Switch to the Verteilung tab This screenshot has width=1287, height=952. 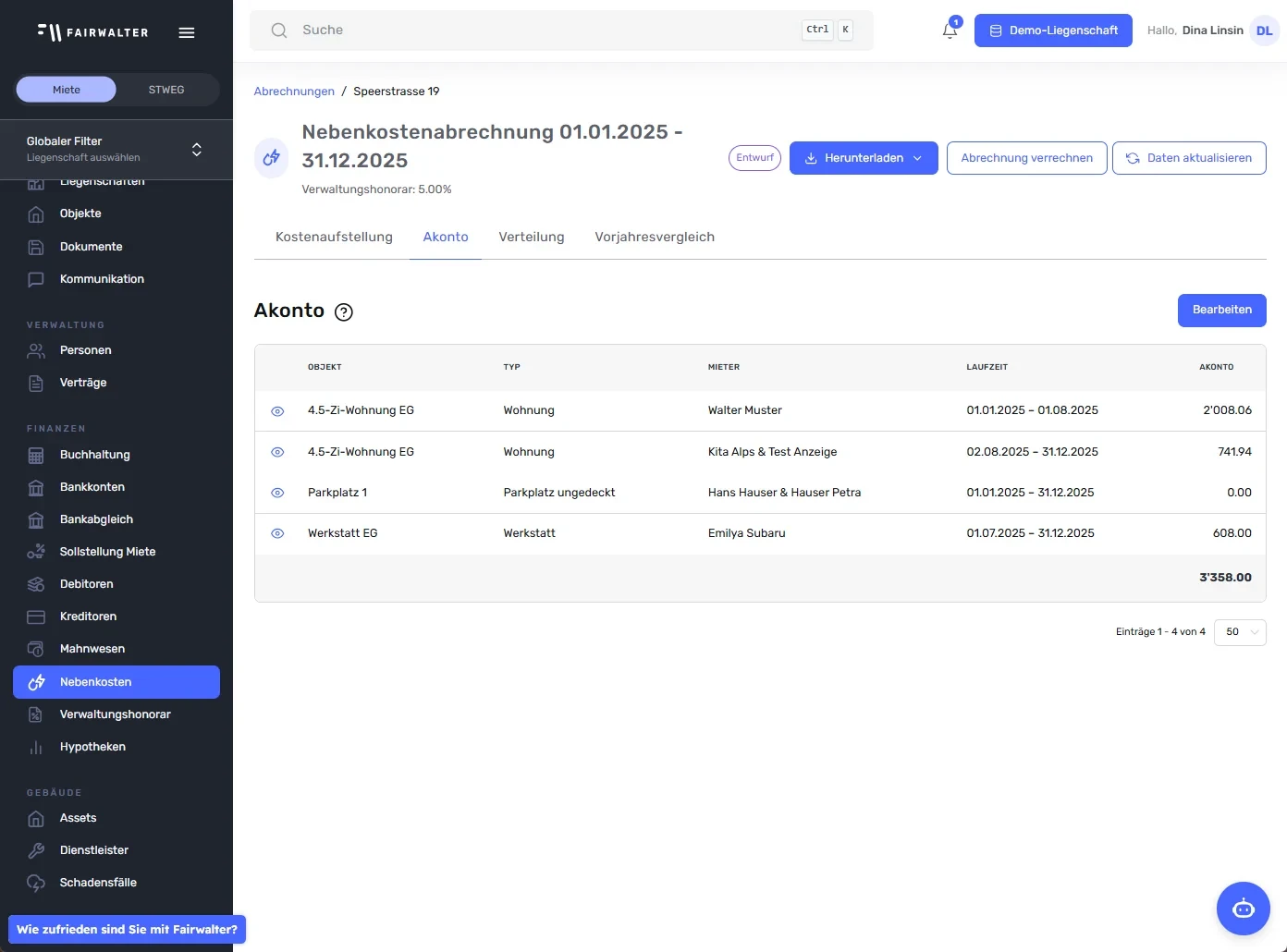[x=532, y=237]
